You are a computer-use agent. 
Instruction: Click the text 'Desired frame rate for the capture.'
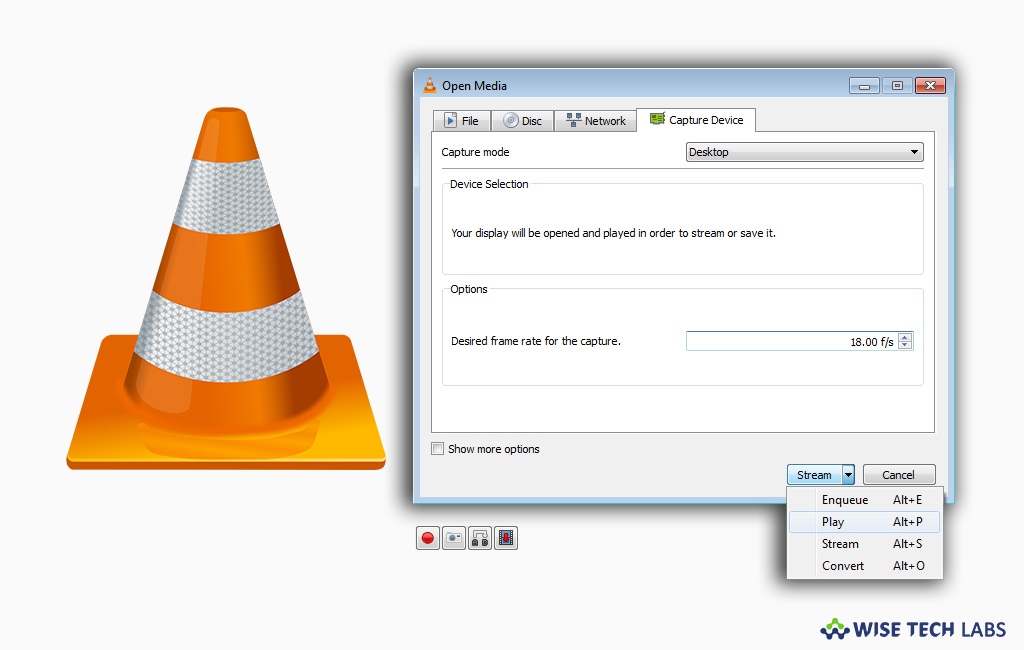[536, 341]
